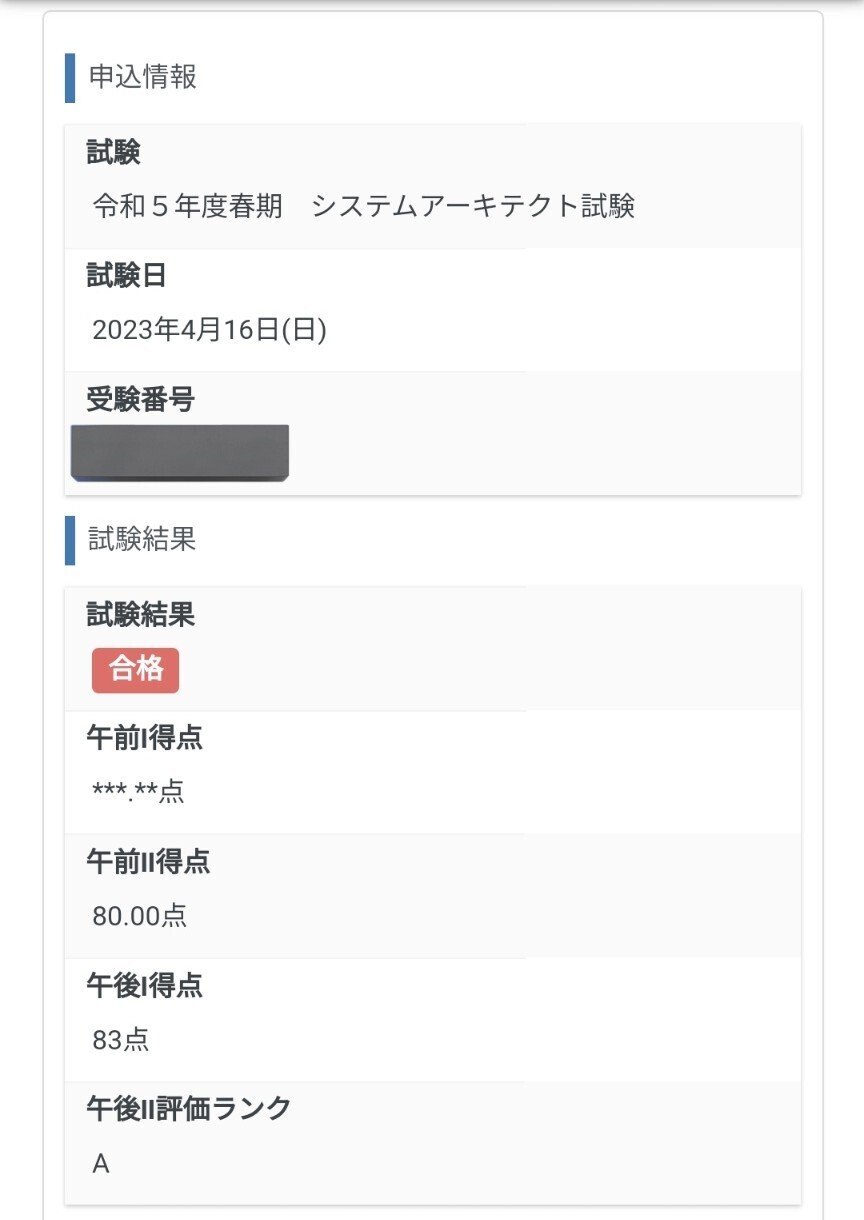Click the exam date 2023年4月16日(日)
The image size is (864, 1220).
click(x=209, y=330)
